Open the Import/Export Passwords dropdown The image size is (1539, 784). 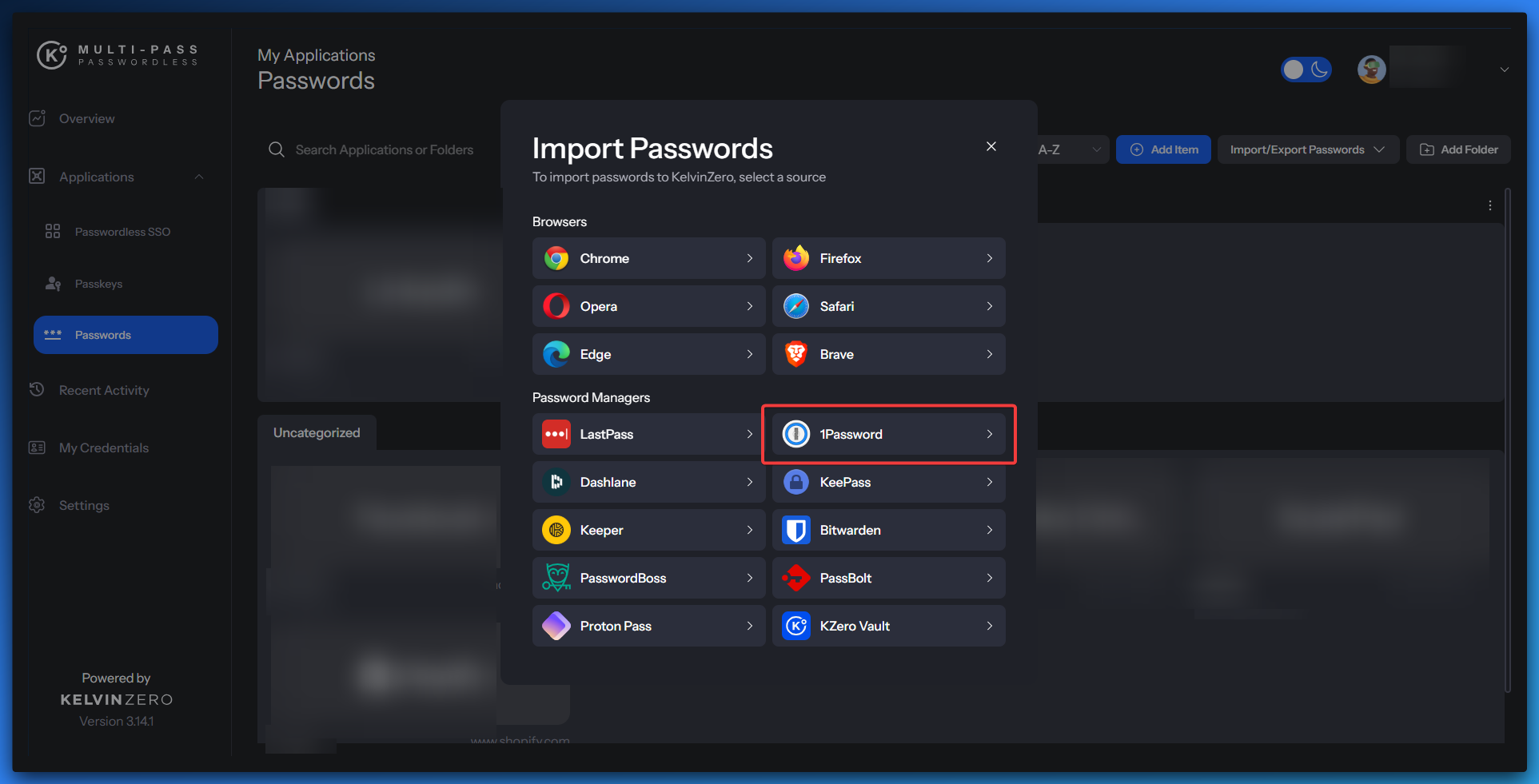coord(1307,149)
